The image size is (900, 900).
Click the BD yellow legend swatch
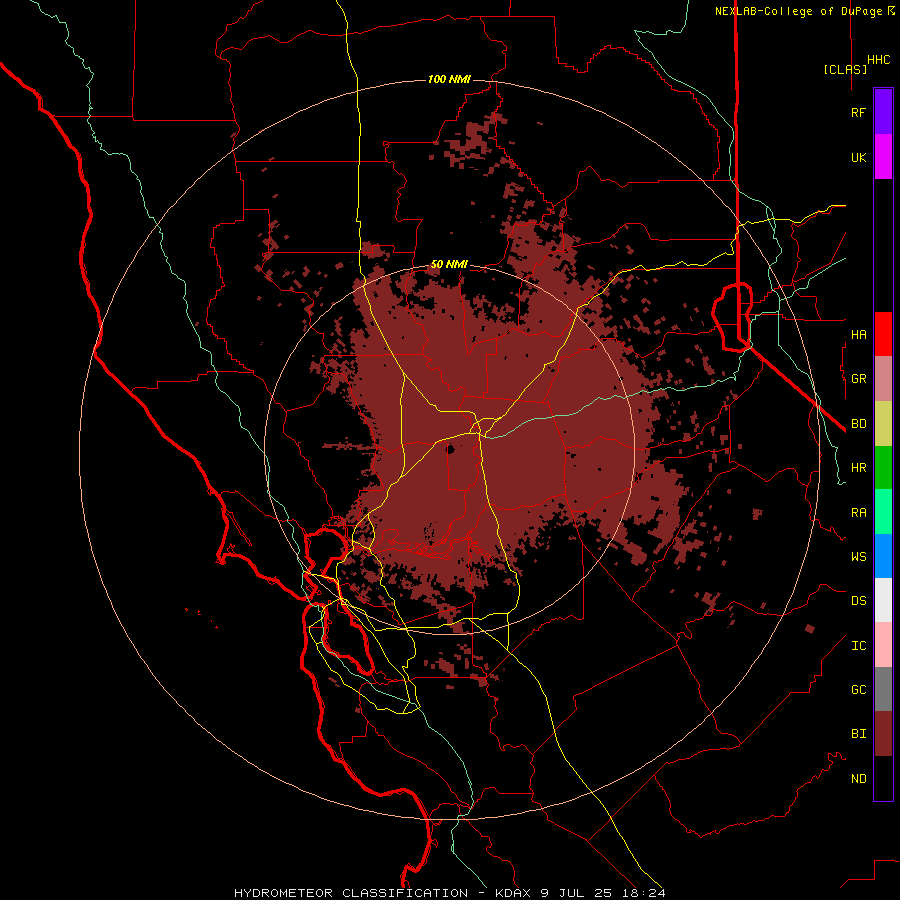(883, 424)
